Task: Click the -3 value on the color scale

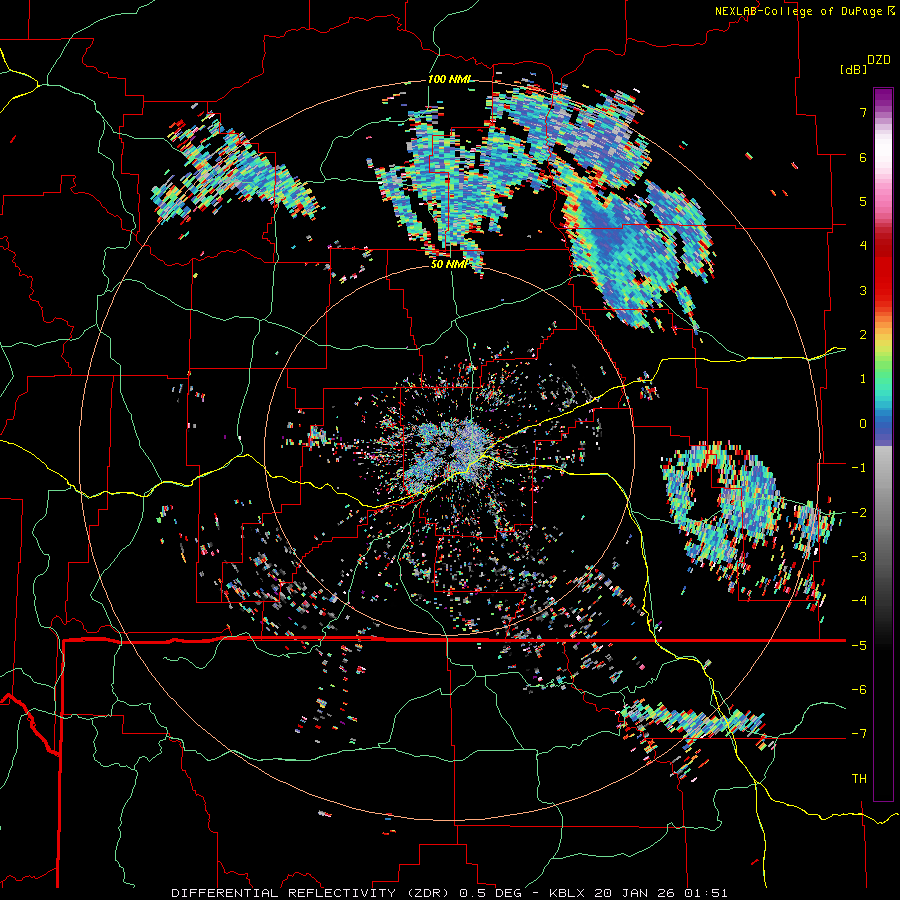Action: (859, 557)
